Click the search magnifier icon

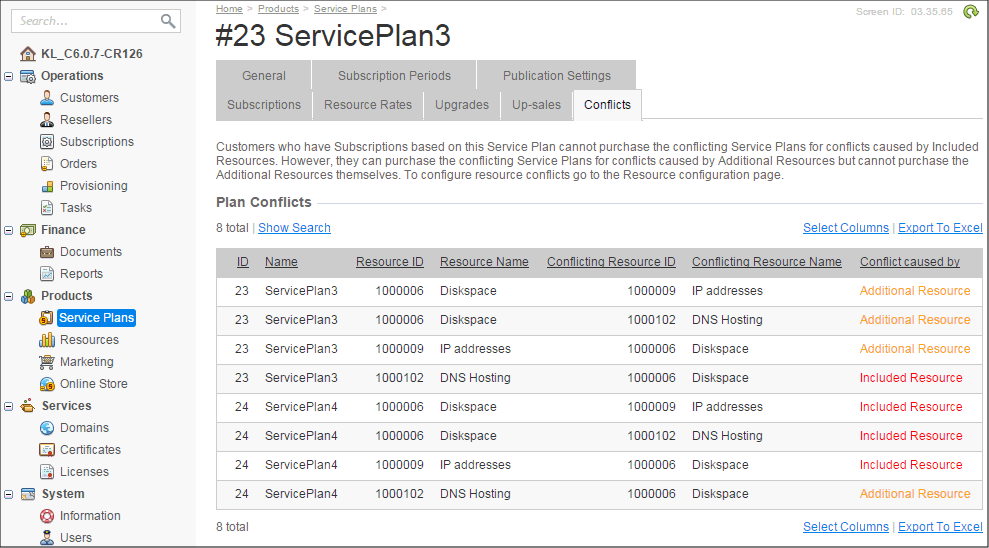coord(167,21)
